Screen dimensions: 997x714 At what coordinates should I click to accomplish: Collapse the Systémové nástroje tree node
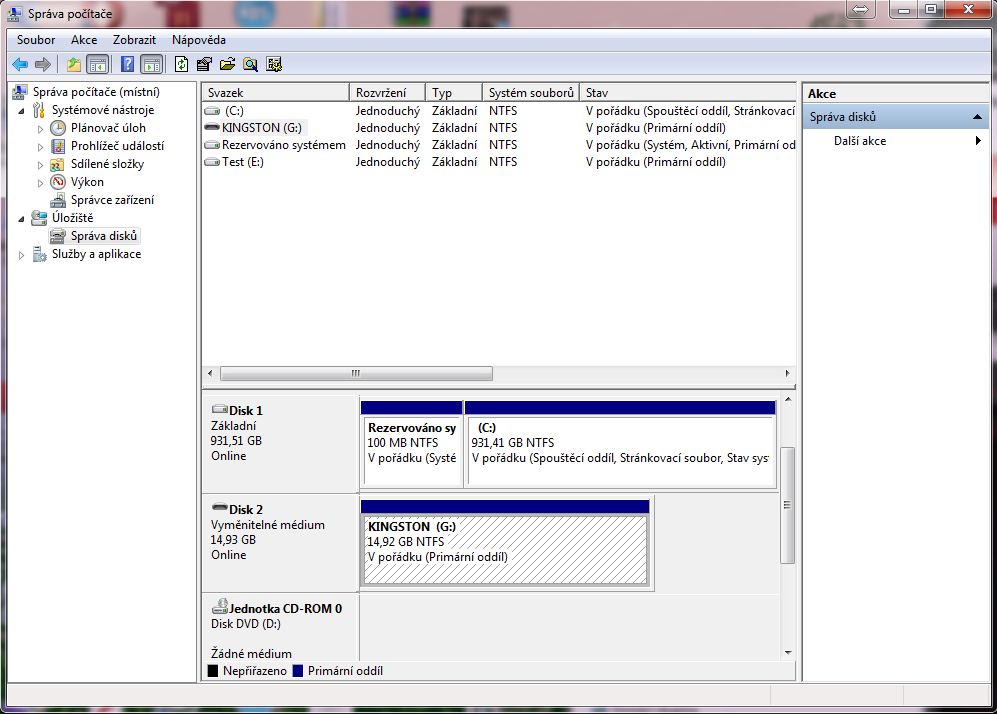21,111
